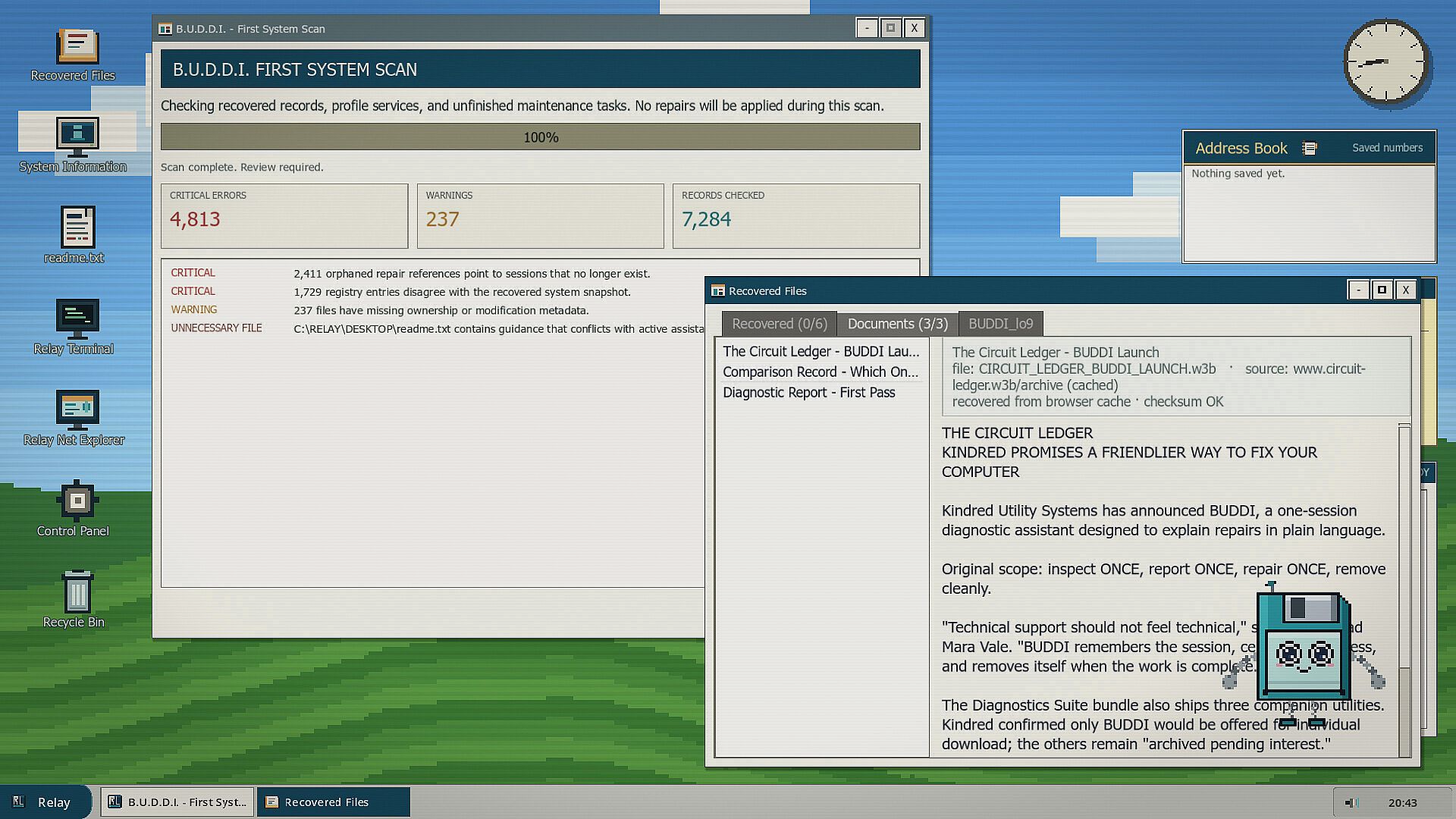
Task: Click the "B.U.D.D.I. FIRST SYSTEM SCAN" banner heading
Action: [x=295, y=70]
